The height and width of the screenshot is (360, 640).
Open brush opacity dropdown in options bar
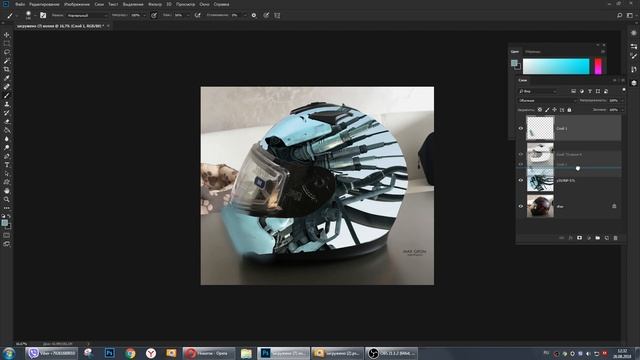click(x=144, y=16)
